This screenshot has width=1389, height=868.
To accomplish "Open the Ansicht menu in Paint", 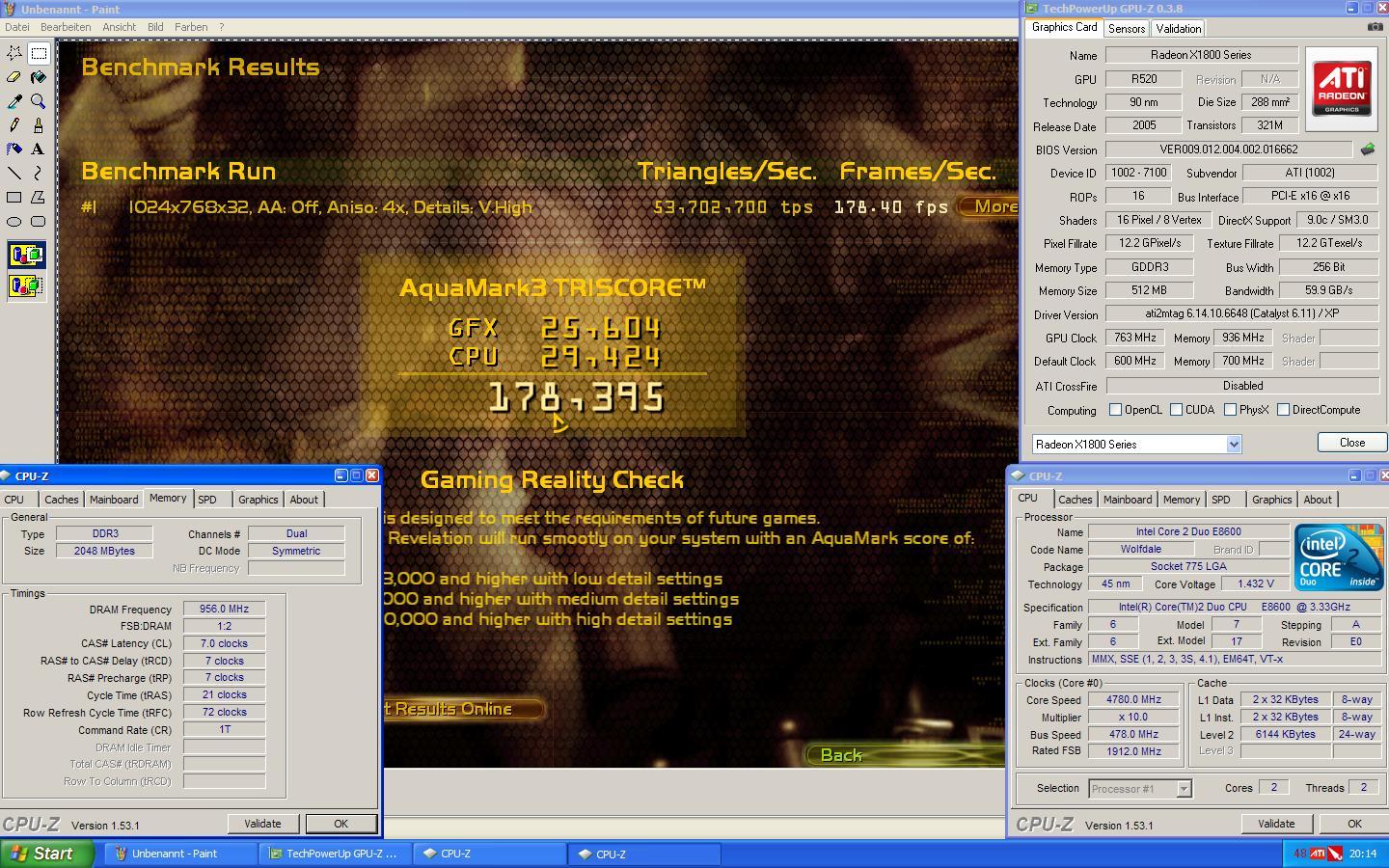I will coord(120,27).
